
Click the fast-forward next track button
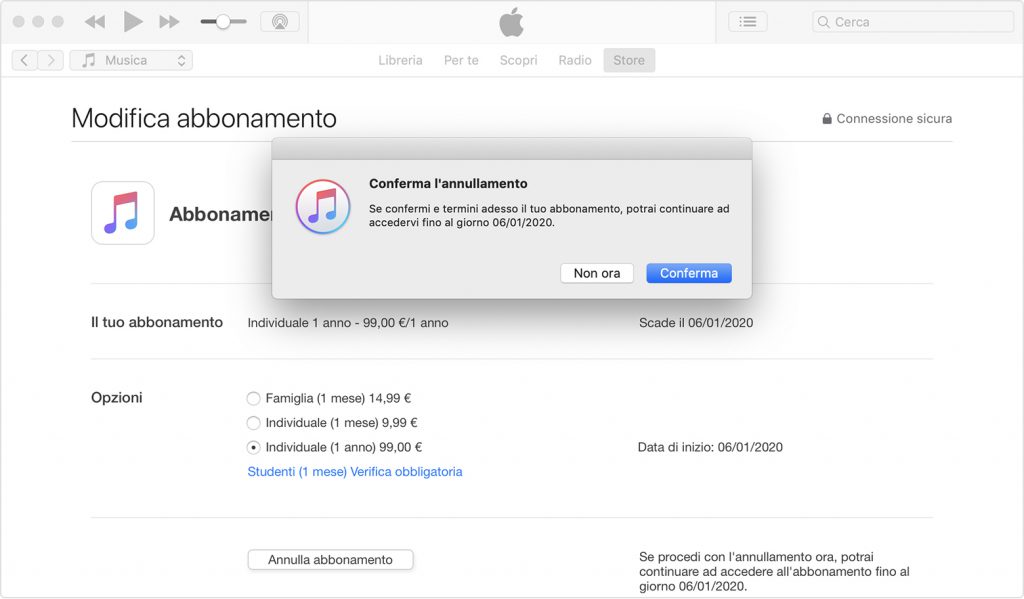[169, 22]
